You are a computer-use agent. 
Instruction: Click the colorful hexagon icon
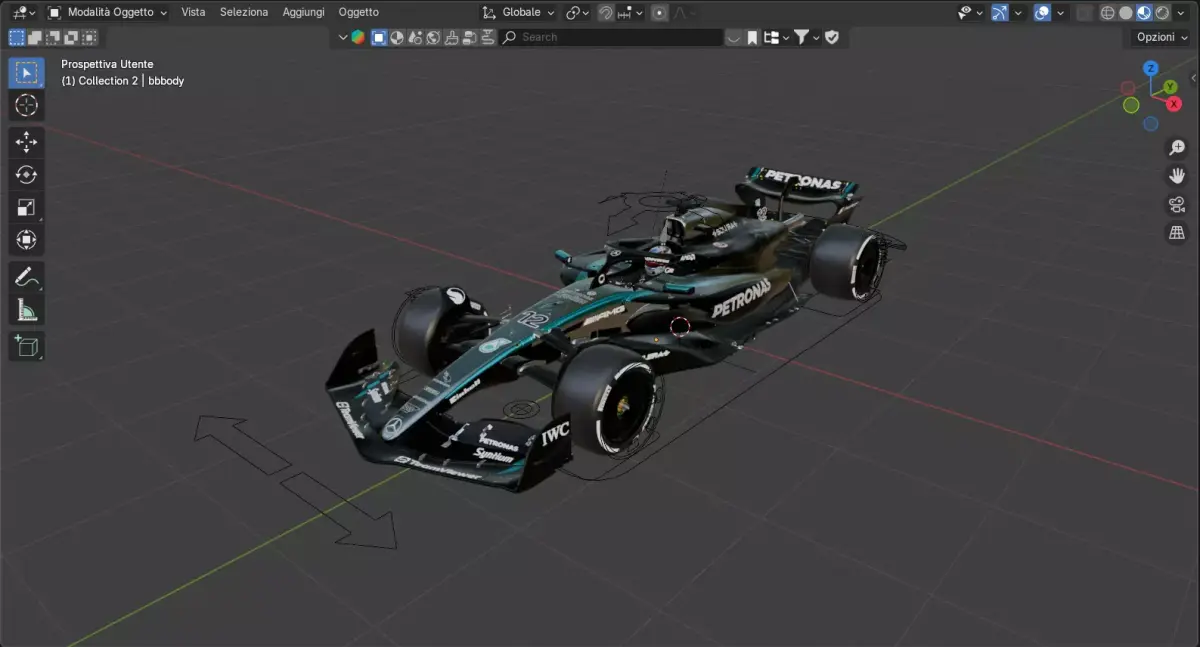(358, 37)
